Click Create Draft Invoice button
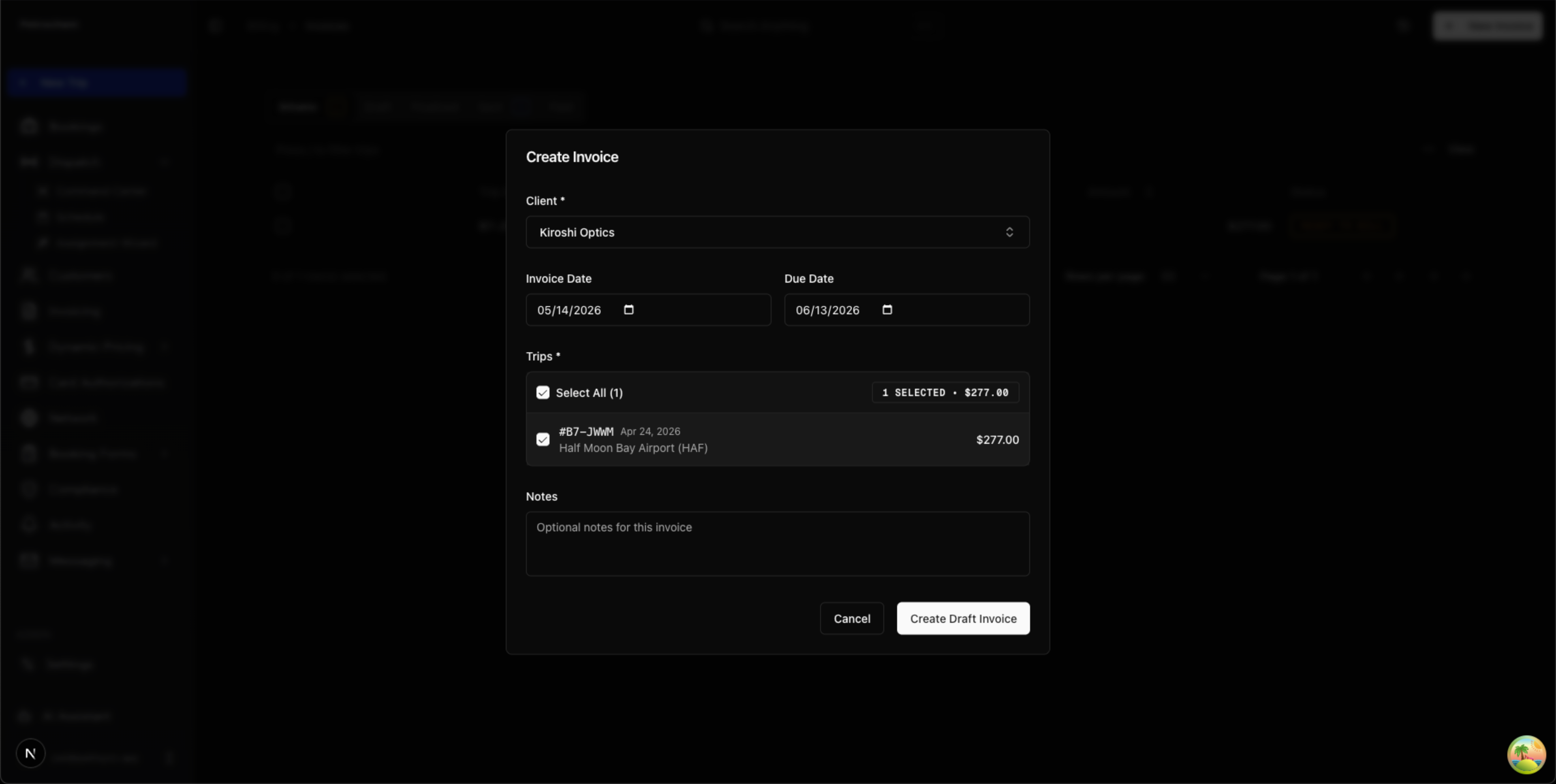The image size is (1556, 784). tap(963, 619)
